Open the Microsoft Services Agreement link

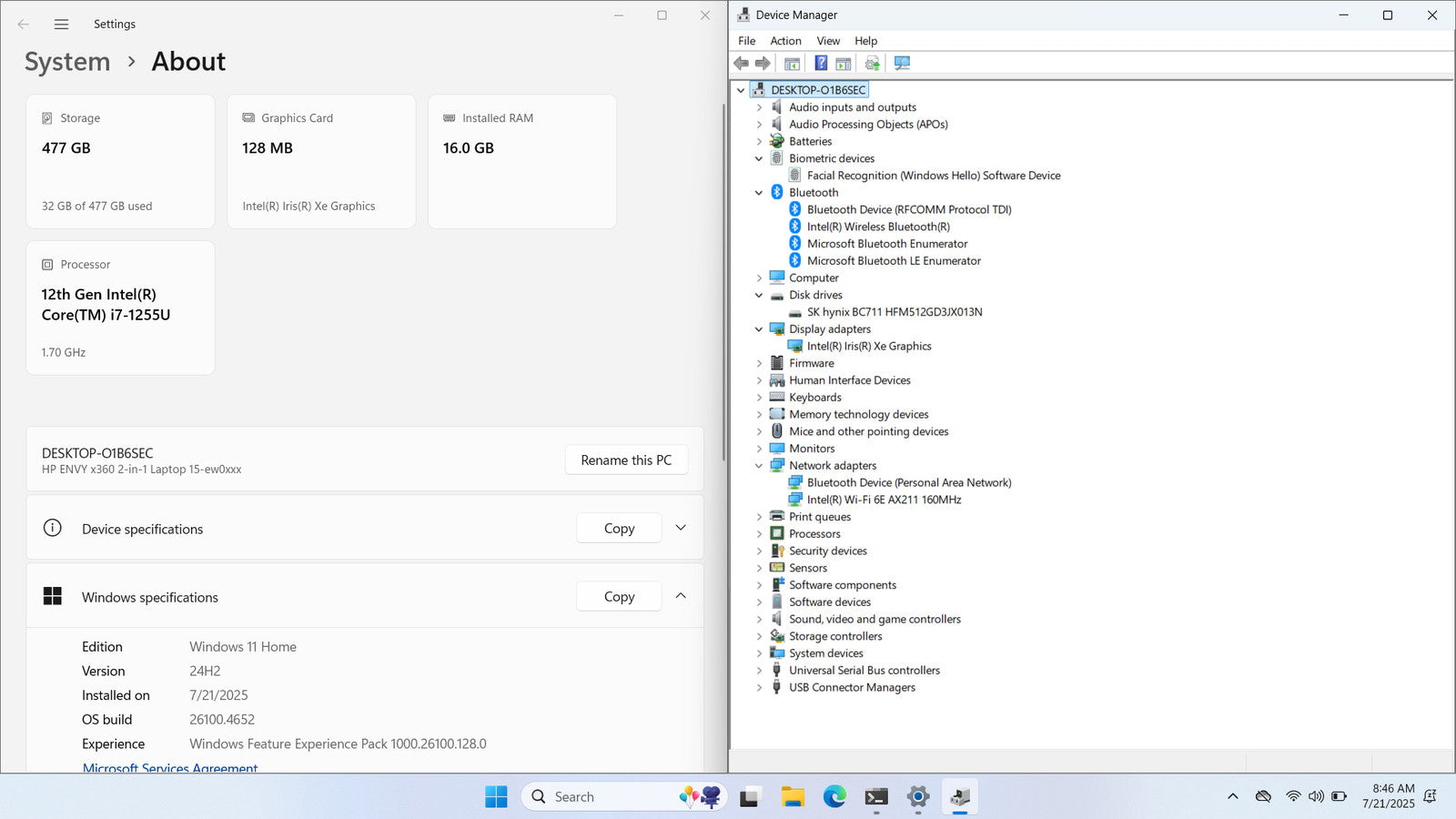tap(170, 767)
